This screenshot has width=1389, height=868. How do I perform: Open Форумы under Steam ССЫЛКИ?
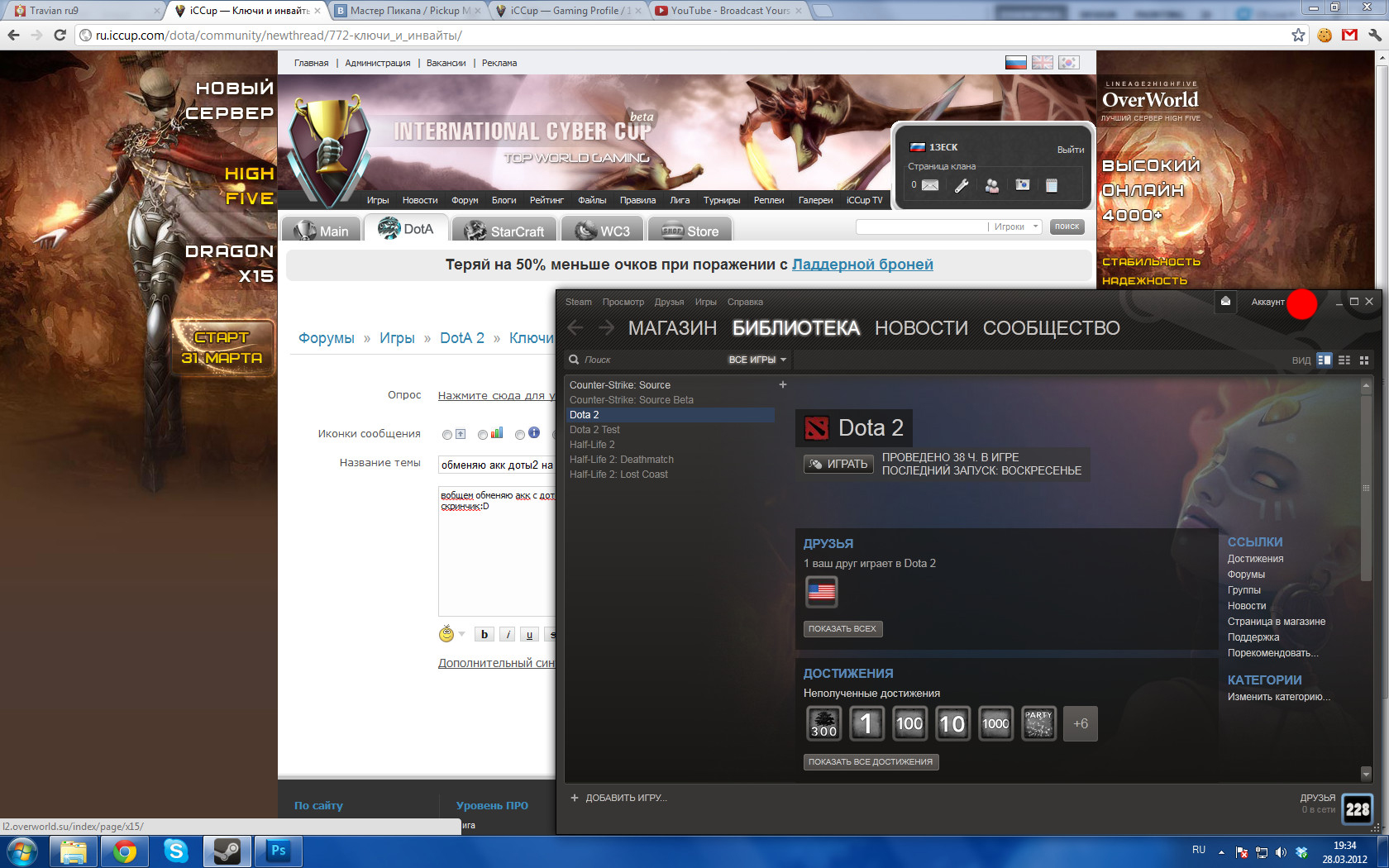coord(1246,575)
